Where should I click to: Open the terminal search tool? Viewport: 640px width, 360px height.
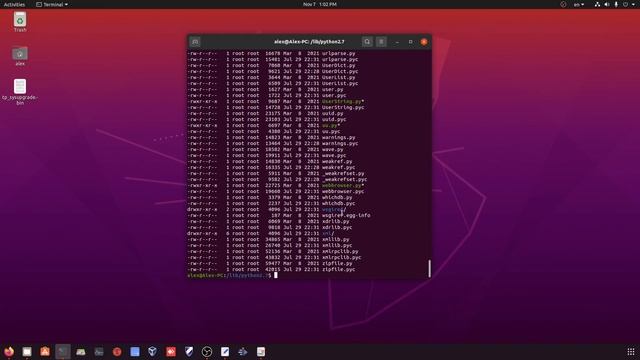pyautogui.click(x=367, y=42)
